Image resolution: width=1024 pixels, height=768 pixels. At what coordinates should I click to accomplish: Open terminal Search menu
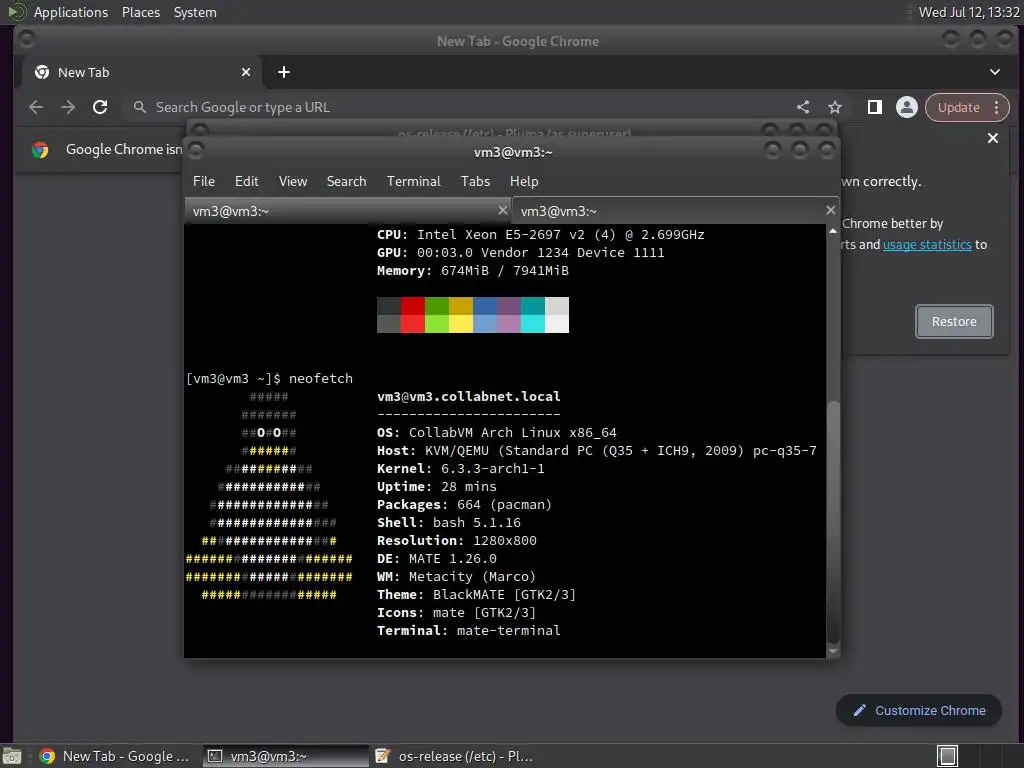point(346,181)
